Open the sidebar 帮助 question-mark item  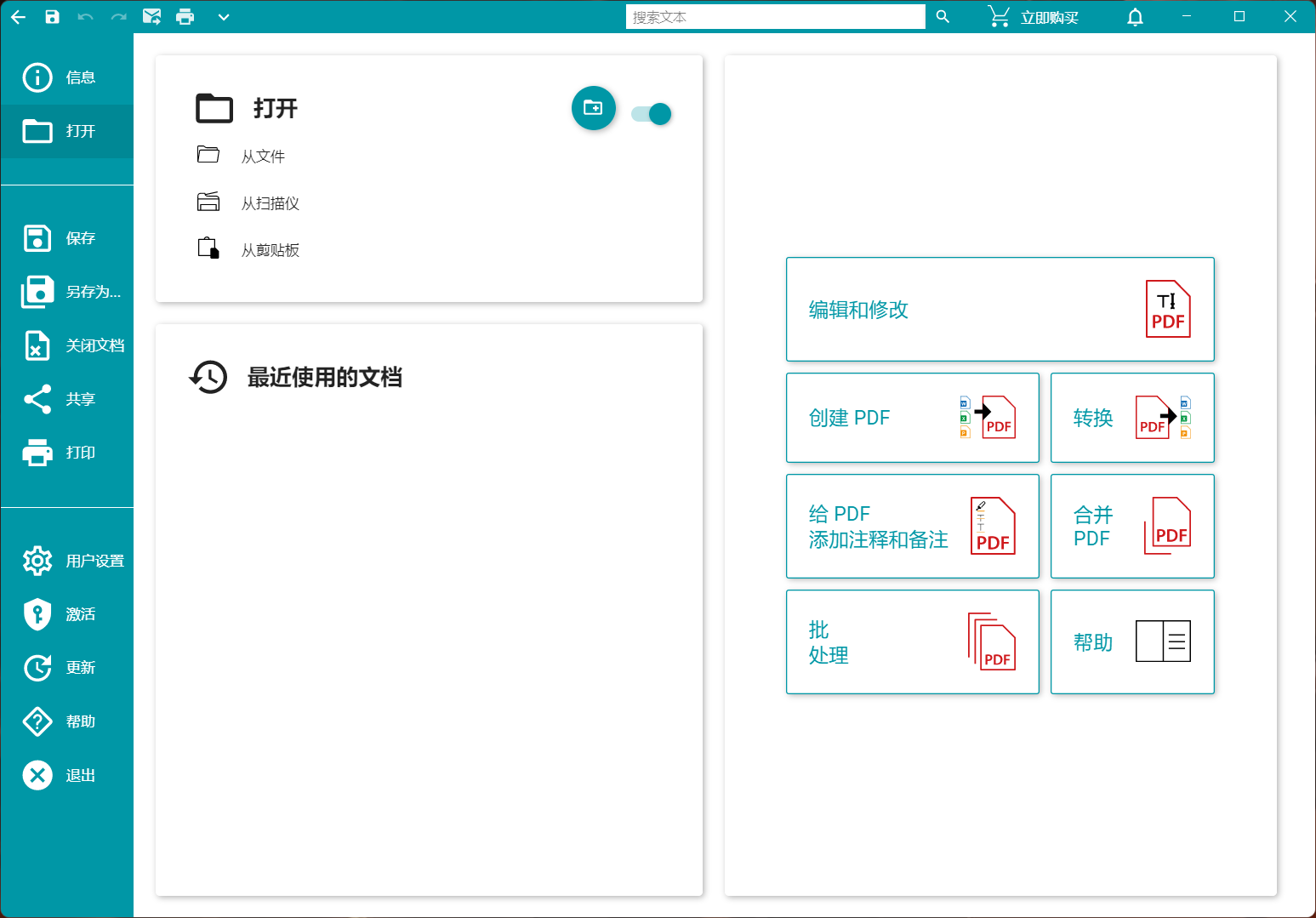(67, 721)
